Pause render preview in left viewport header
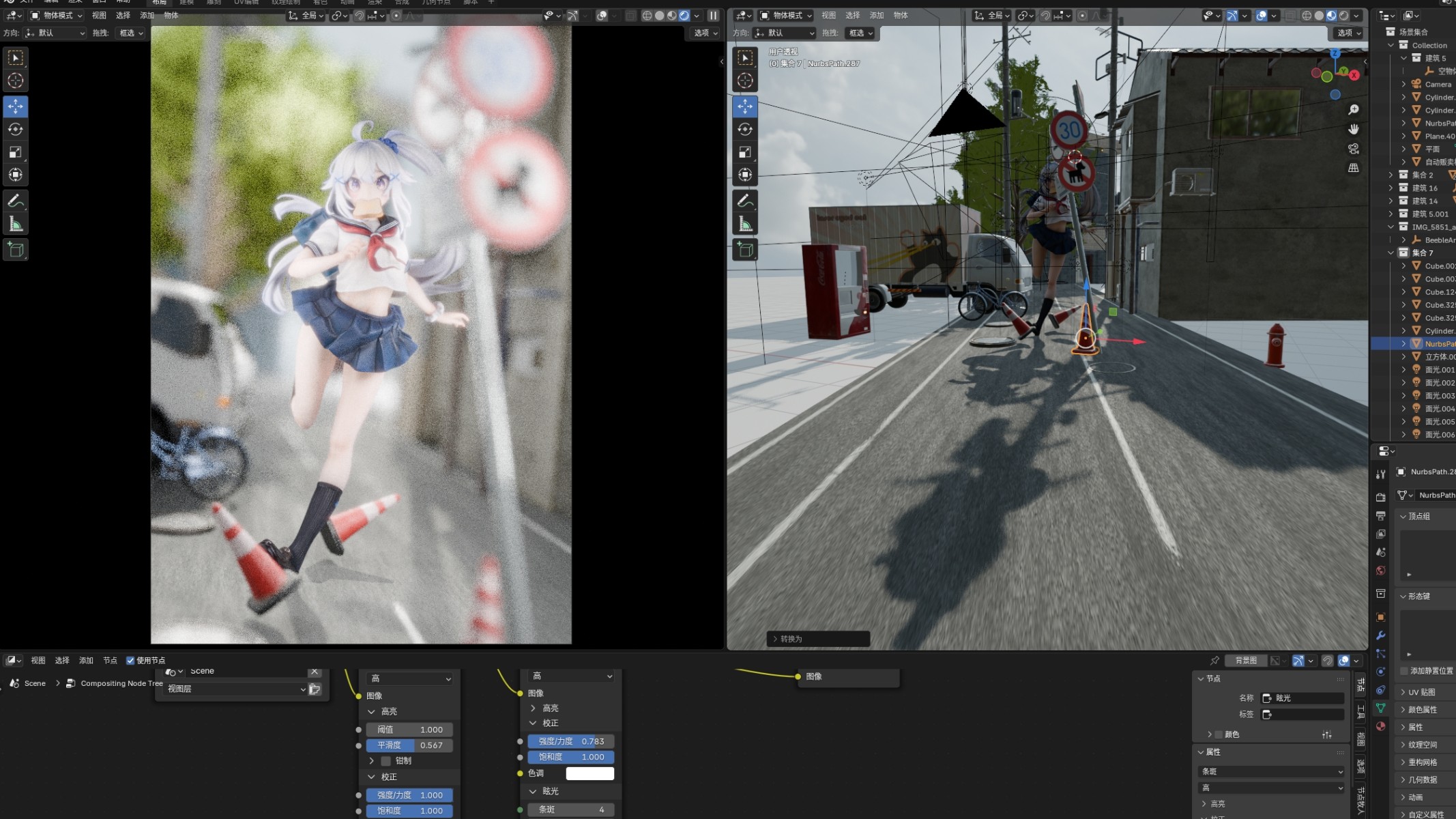The height and width of the screenshot is (819, 1456). [x=713, y=15]
